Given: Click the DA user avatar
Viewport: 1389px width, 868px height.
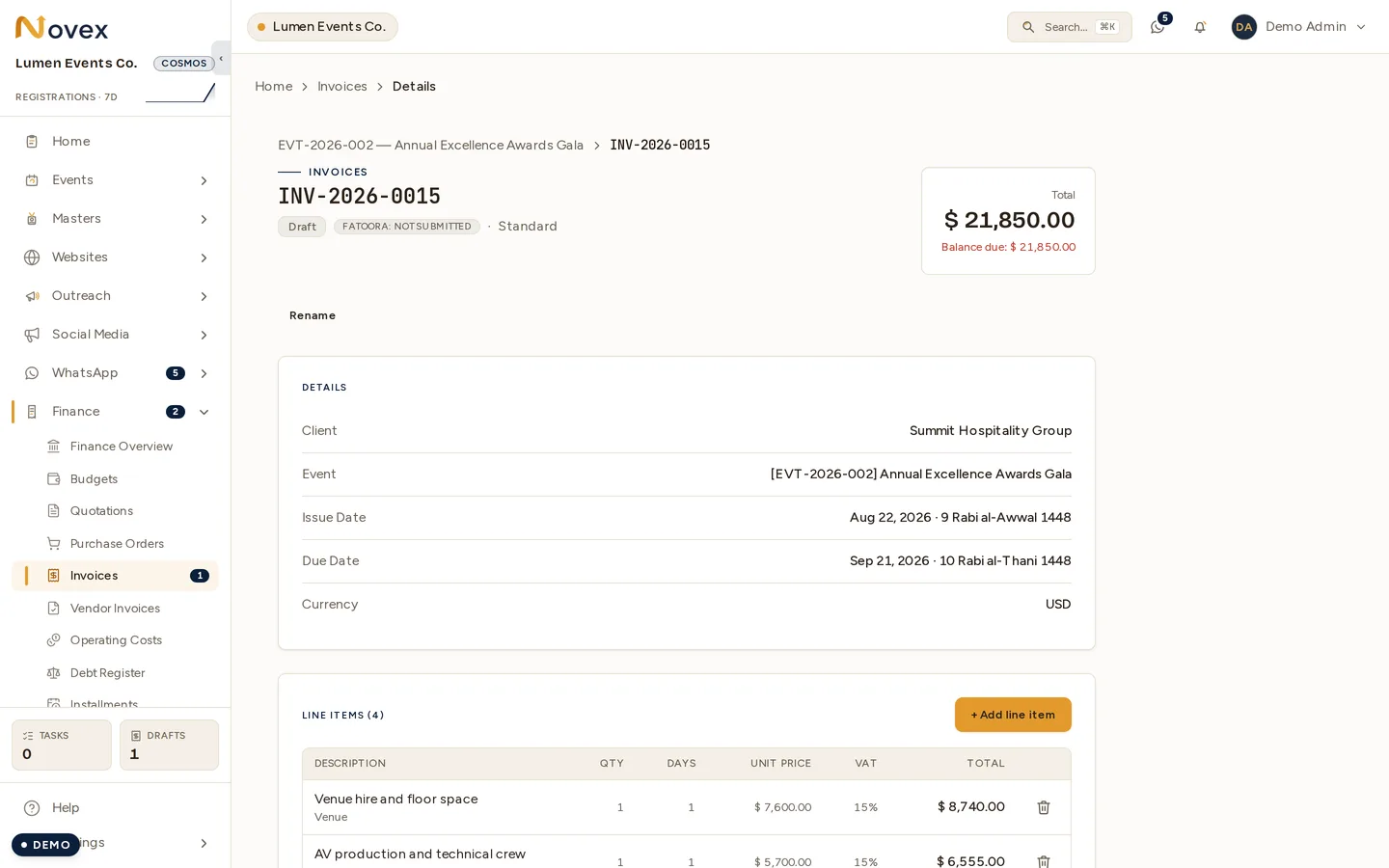Looking at the screenshot, I should [x=1244, y=27].
